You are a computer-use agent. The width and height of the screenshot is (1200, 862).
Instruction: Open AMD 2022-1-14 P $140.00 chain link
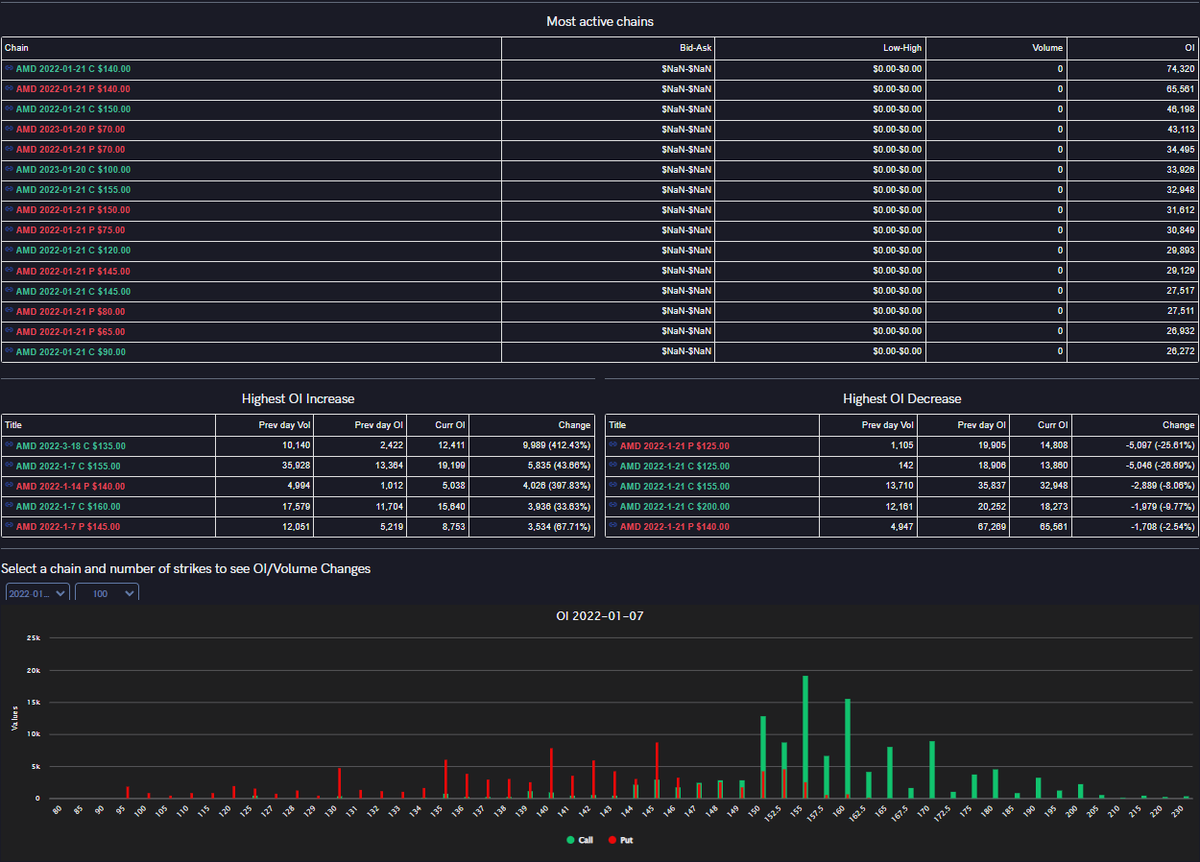pyautogui.click(x=71, y=486)
